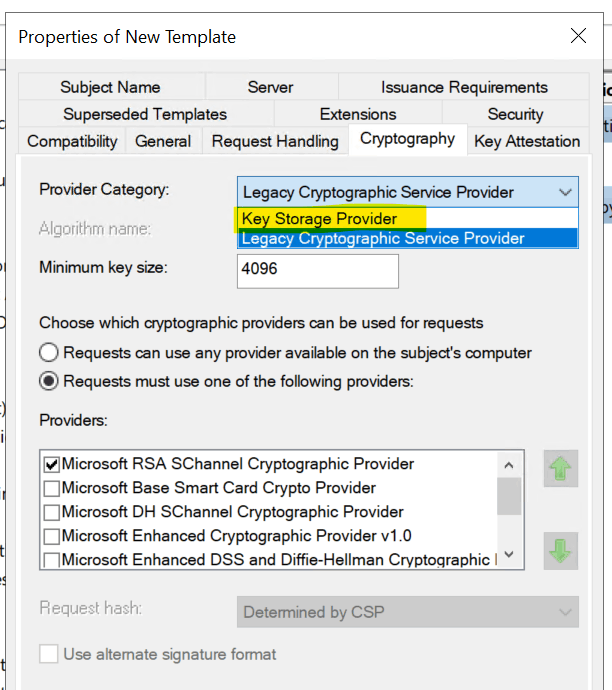The height and width of the screenshot is (690, 612).
Task: Open the Key Attestation tab
Action: pyautogui.click(x=527, y=141)
